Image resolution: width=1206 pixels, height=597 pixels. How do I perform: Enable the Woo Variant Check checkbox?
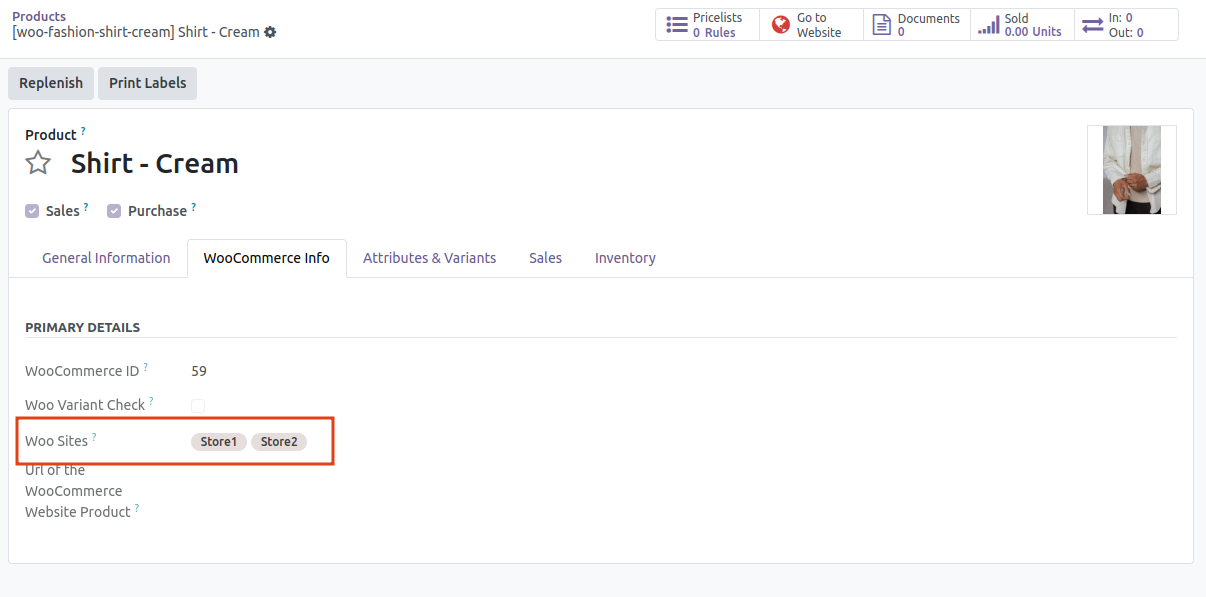pyautogui.click(x=198, y=405)
